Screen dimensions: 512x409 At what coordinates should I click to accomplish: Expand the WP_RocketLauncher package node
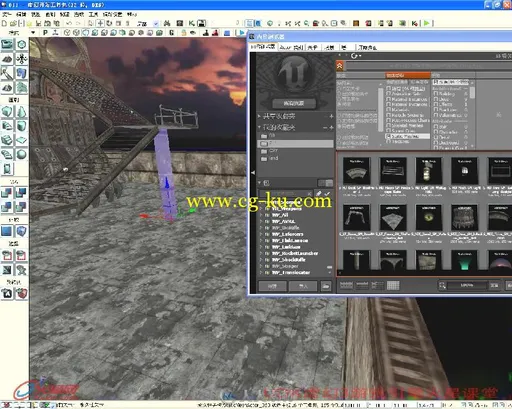pos(261,253)
